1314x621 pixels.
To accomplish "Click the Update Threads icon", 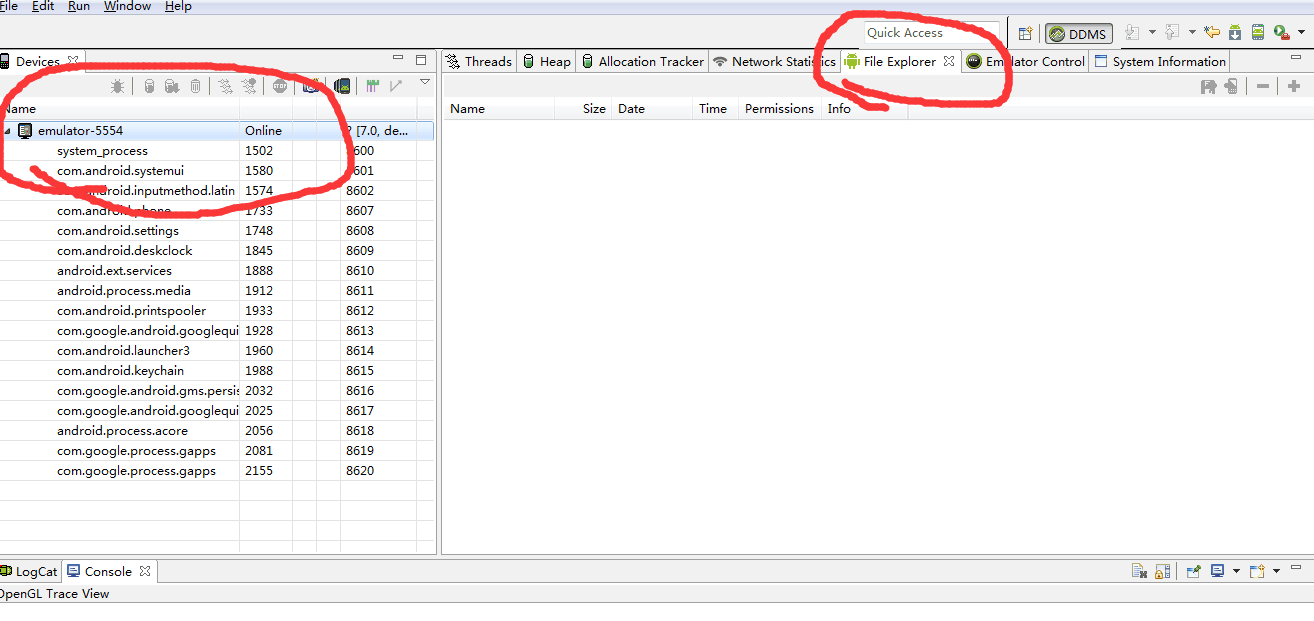I will tap(225, 87).
